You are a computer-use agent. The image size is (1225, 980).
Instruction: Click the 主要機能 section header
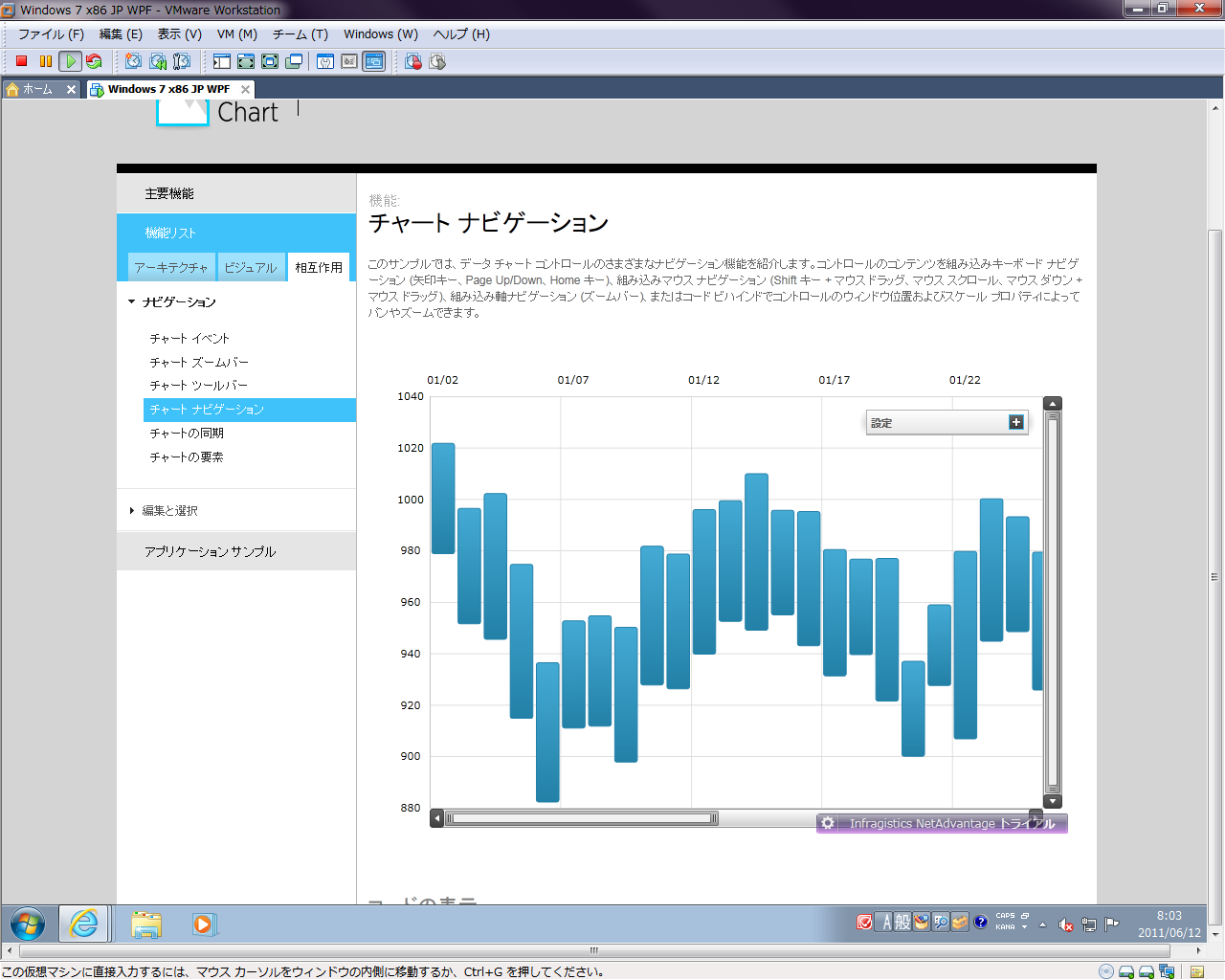pos(236,193)
